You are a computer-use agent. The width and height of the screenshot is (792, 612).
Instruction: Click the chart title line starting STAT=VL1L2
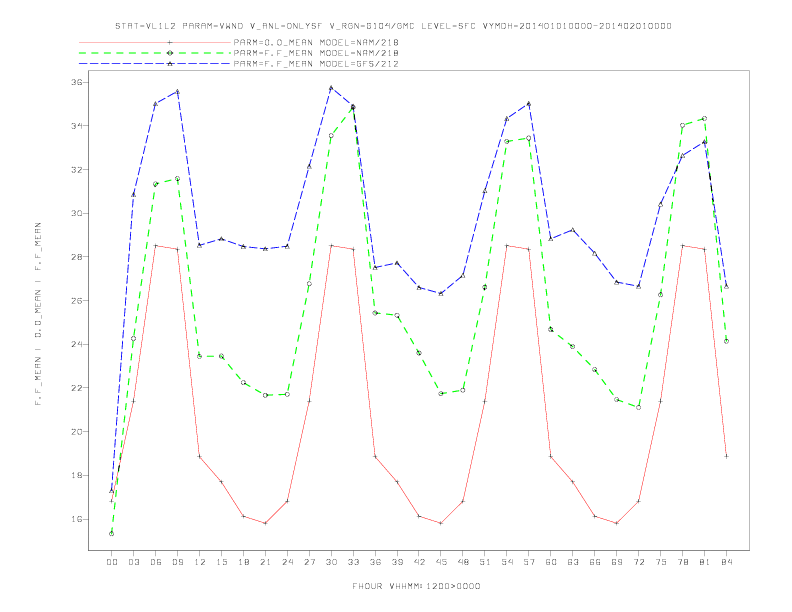[393, 26]
